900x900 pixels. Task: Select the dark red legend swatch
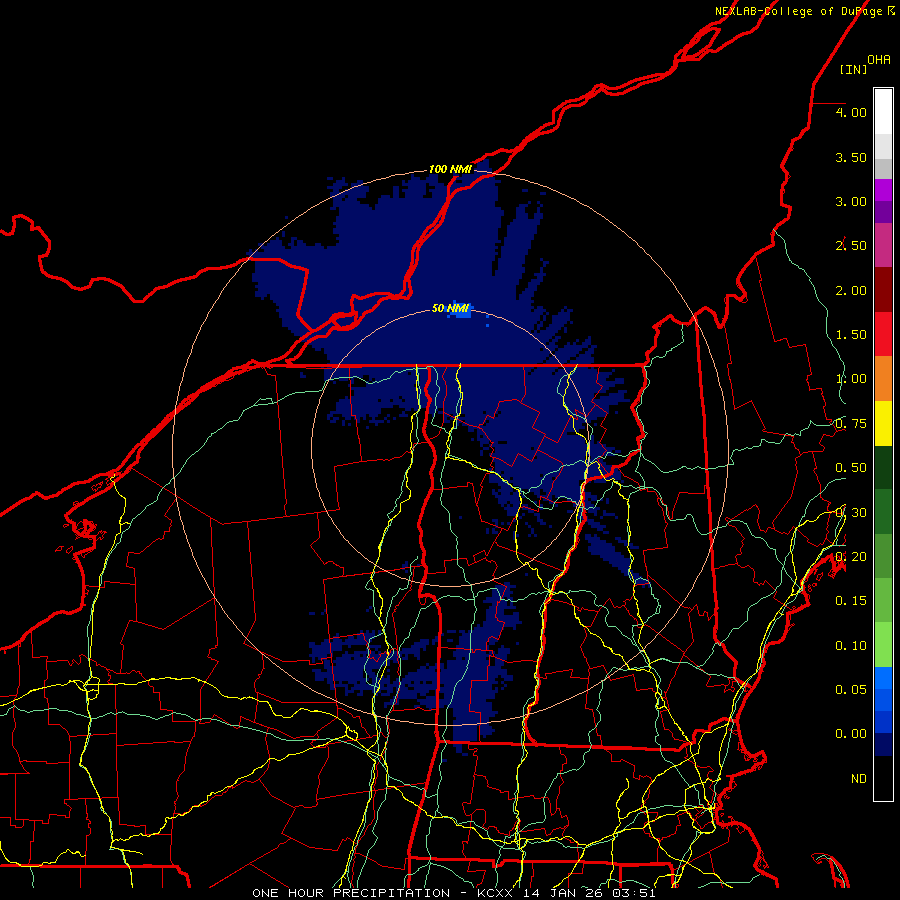tap(883, 290)
